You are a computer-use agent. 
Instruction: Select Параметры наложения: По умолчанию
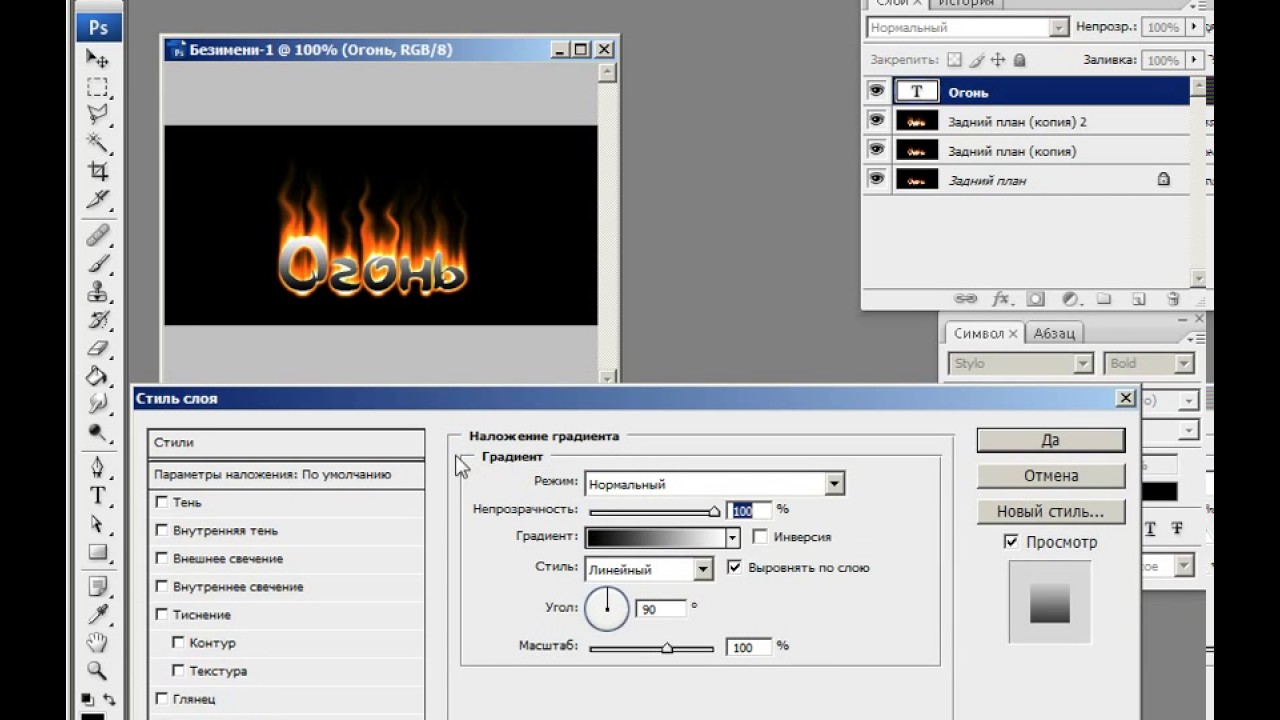(286, 475)
